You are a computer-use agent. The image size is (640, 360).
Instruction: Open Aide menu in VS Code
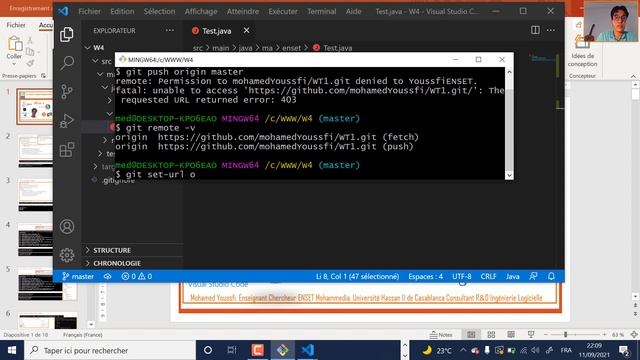tap(353, 11)
